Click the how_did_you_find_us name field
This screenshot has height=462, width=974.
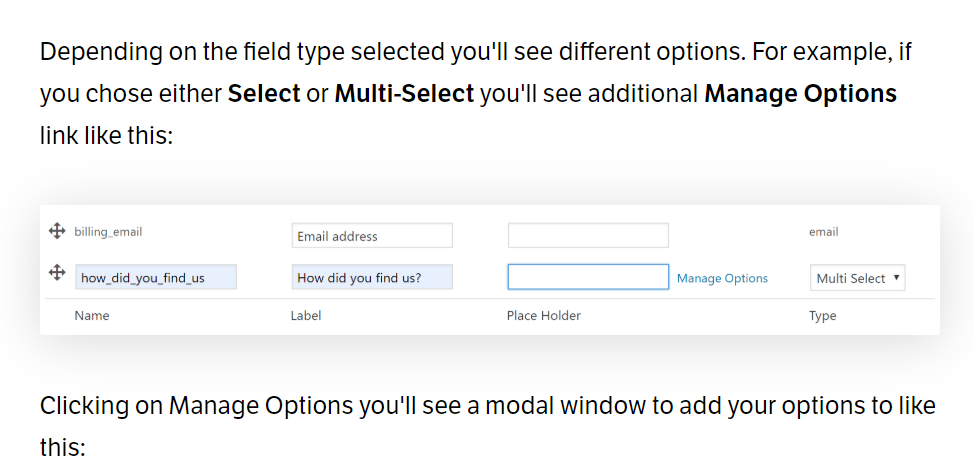point(156,277)
